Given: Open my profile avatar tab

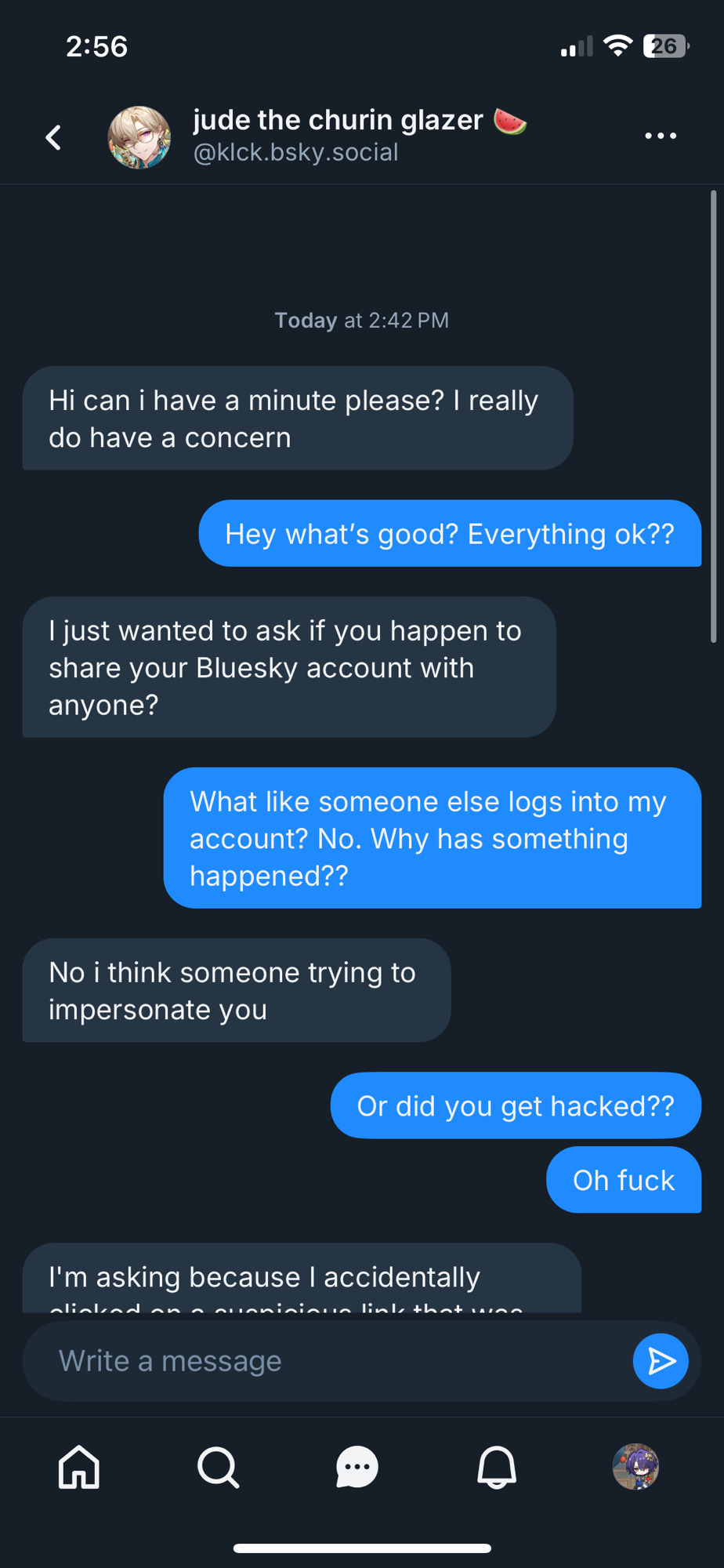Looking at the screenshot, I should pyautogui.click(x=635, y=1467).
